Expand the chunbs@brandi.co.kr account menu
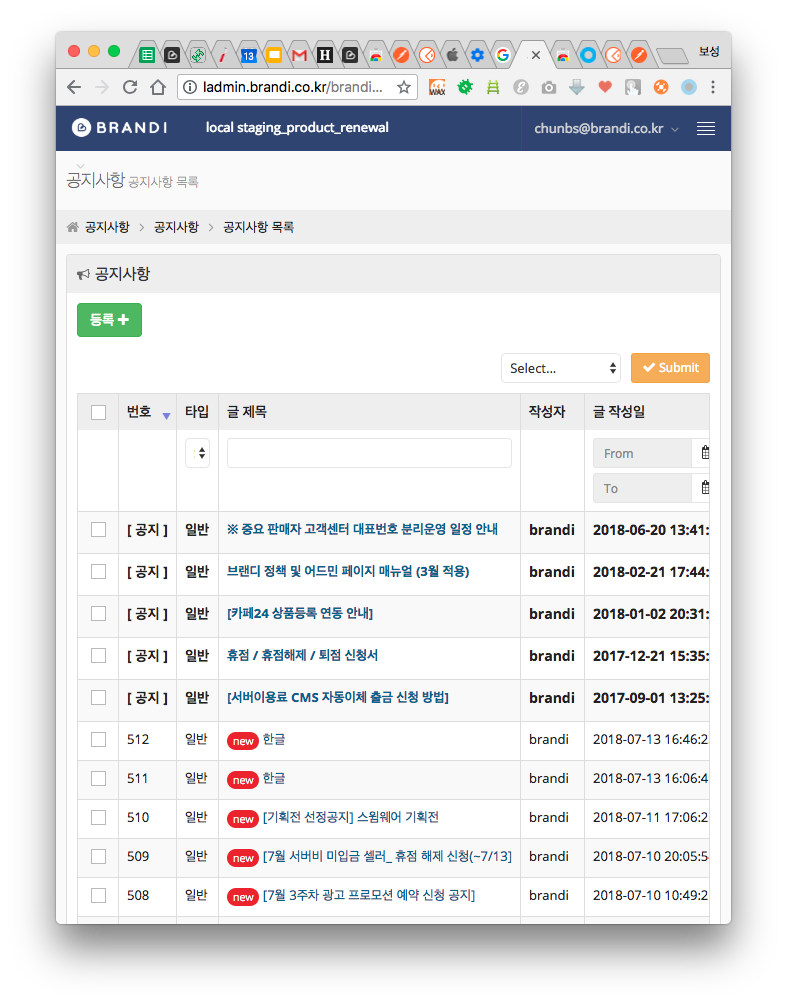This screenshot has width=787, height=1004. 606,128
